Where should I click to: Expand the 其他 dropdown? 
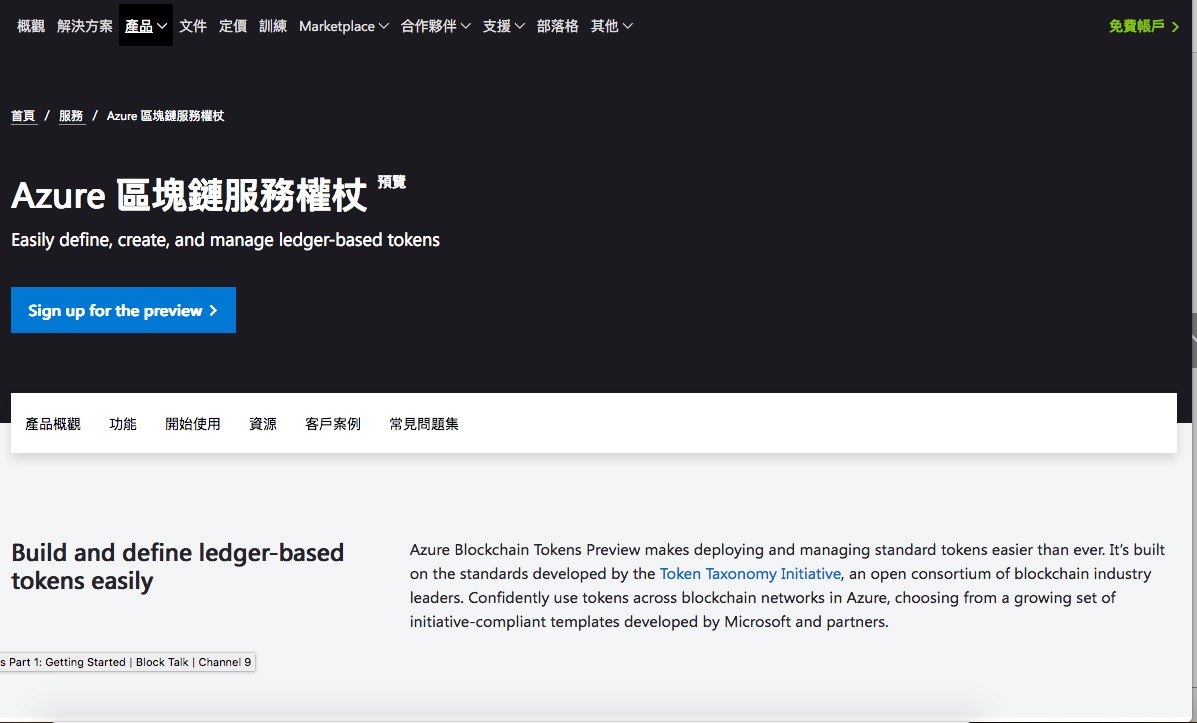(611, 26)
